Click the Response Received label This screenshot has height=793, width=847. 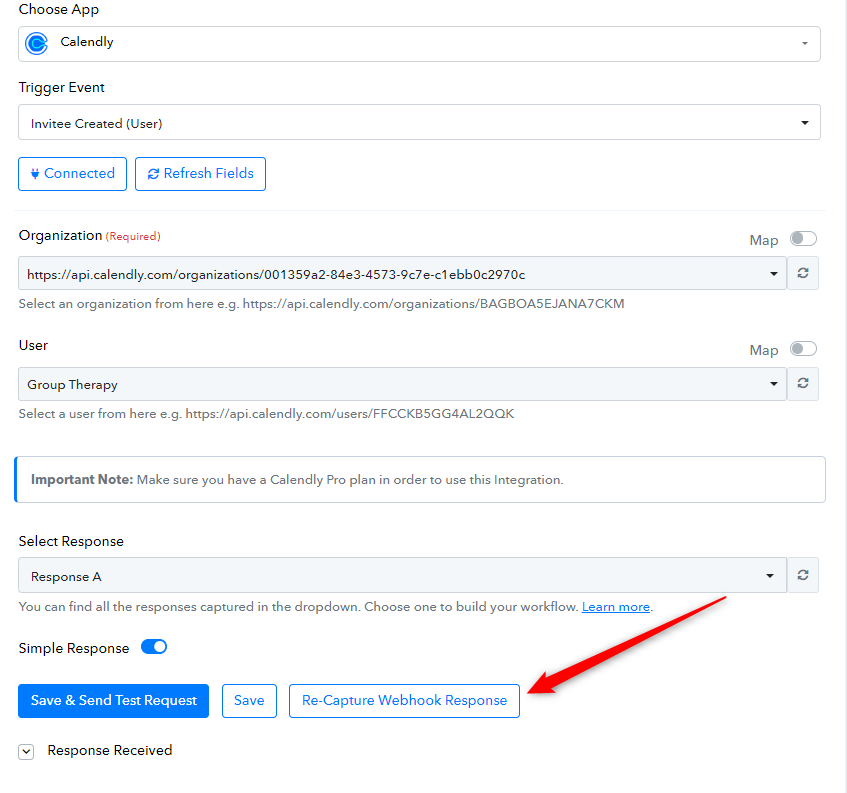tap(110, 750)
